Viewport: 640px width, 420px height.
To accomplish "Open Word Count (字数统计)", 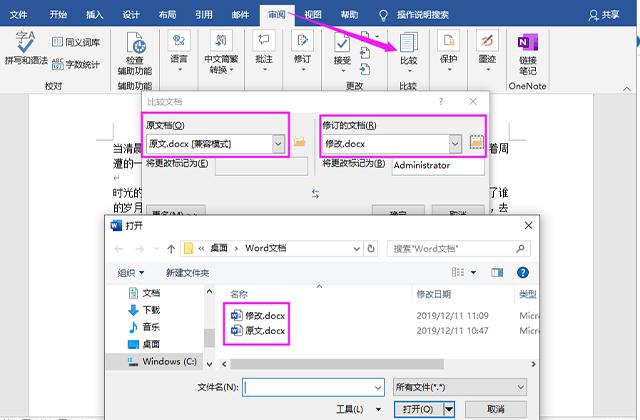I will coord(76,64).
